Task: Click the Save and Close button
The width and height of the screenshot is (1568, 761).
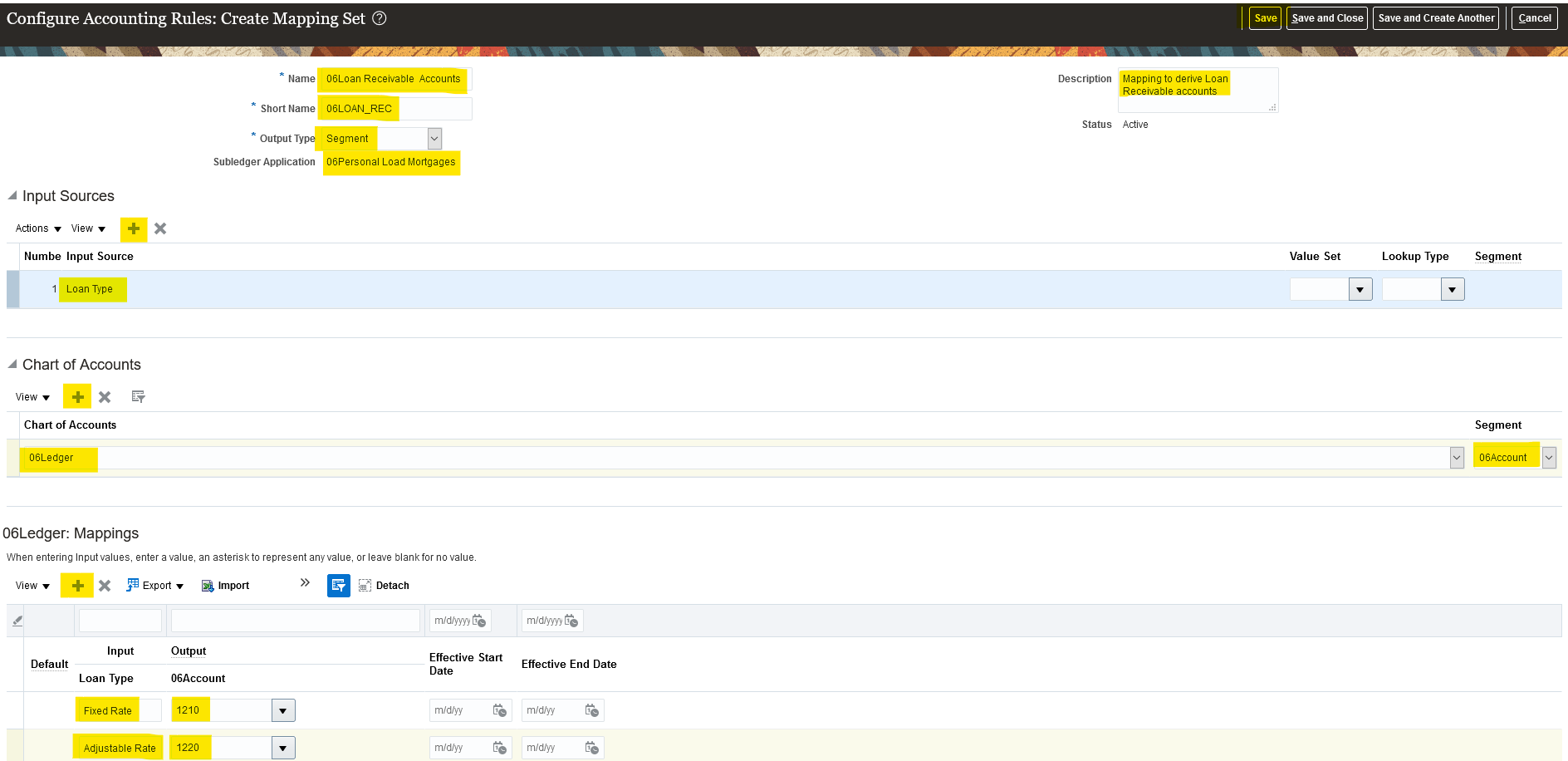Action: [1326, 18]
